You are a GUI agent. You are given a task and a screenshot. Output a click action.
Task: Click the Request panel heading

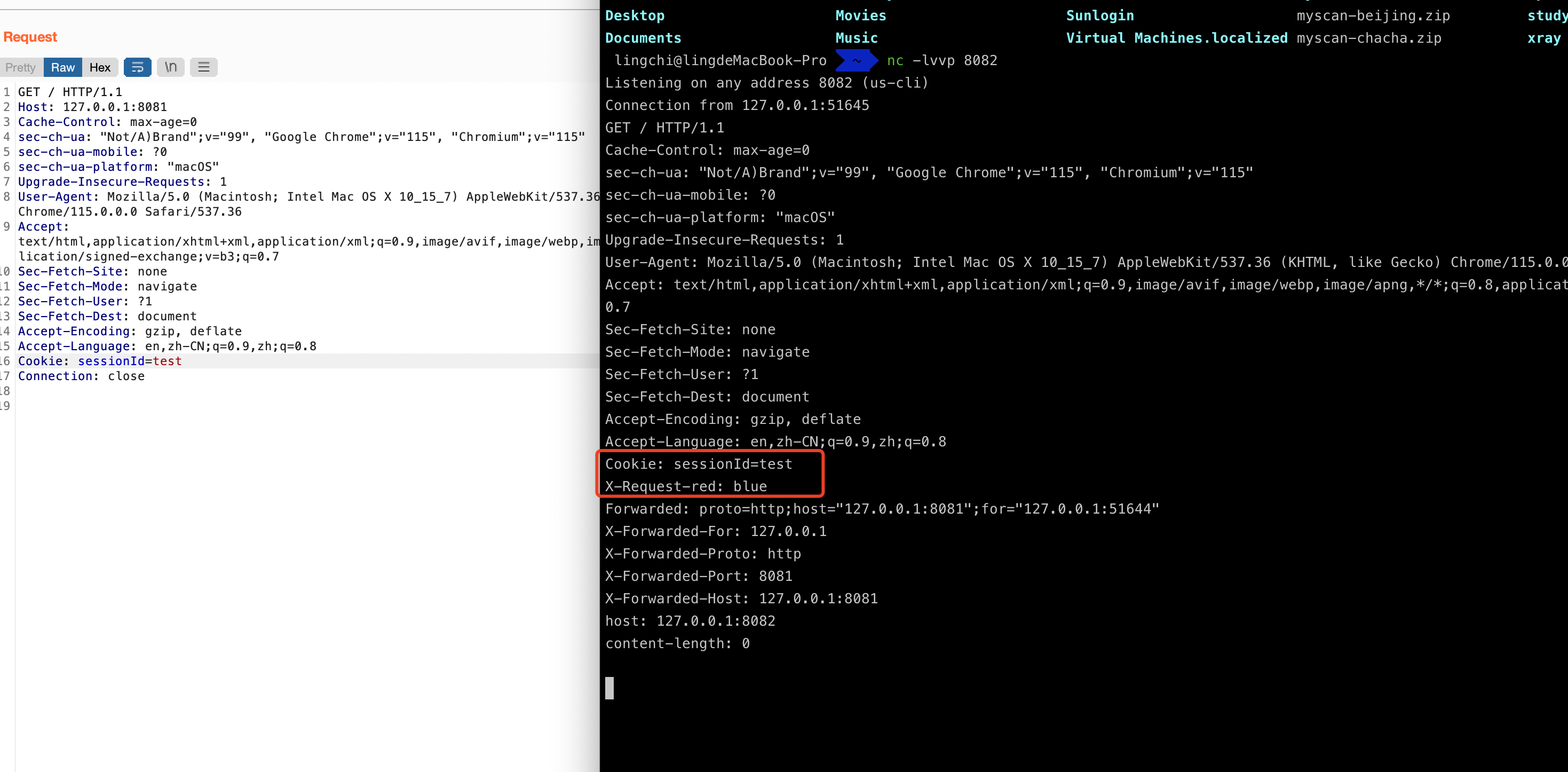tap(30, 36)
